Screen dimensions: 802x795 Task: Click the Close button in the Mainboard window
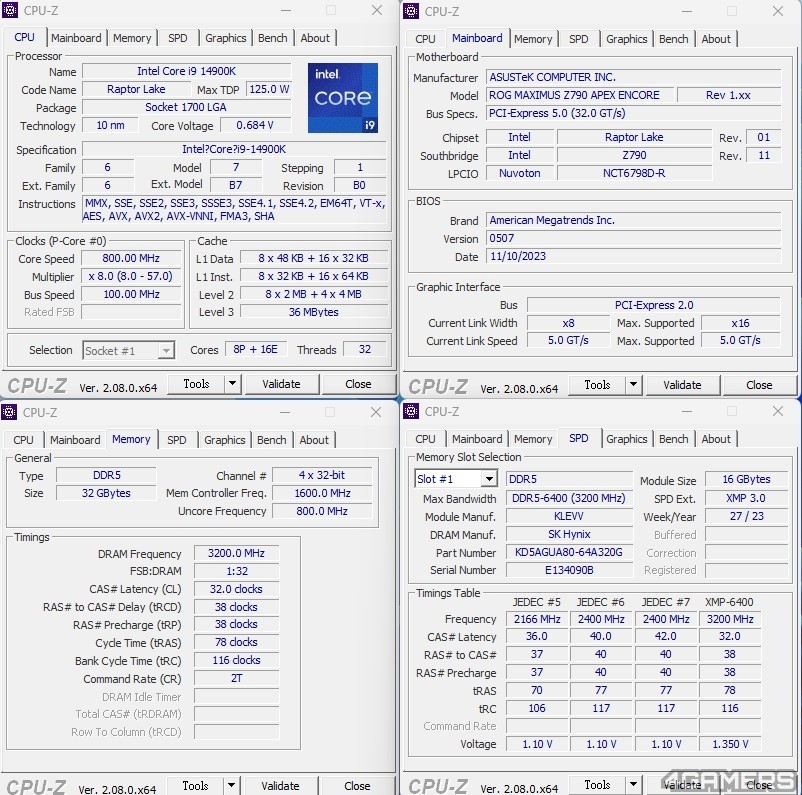pos(759,385)
